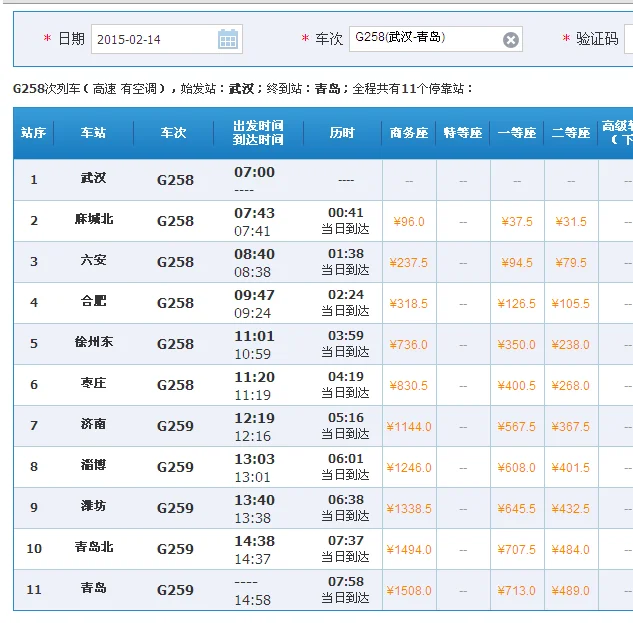Image resolution: width=633 pixels, height=623 pixels.
Task: Click business class price ¥237.5
Action: (x=409, y=263)
